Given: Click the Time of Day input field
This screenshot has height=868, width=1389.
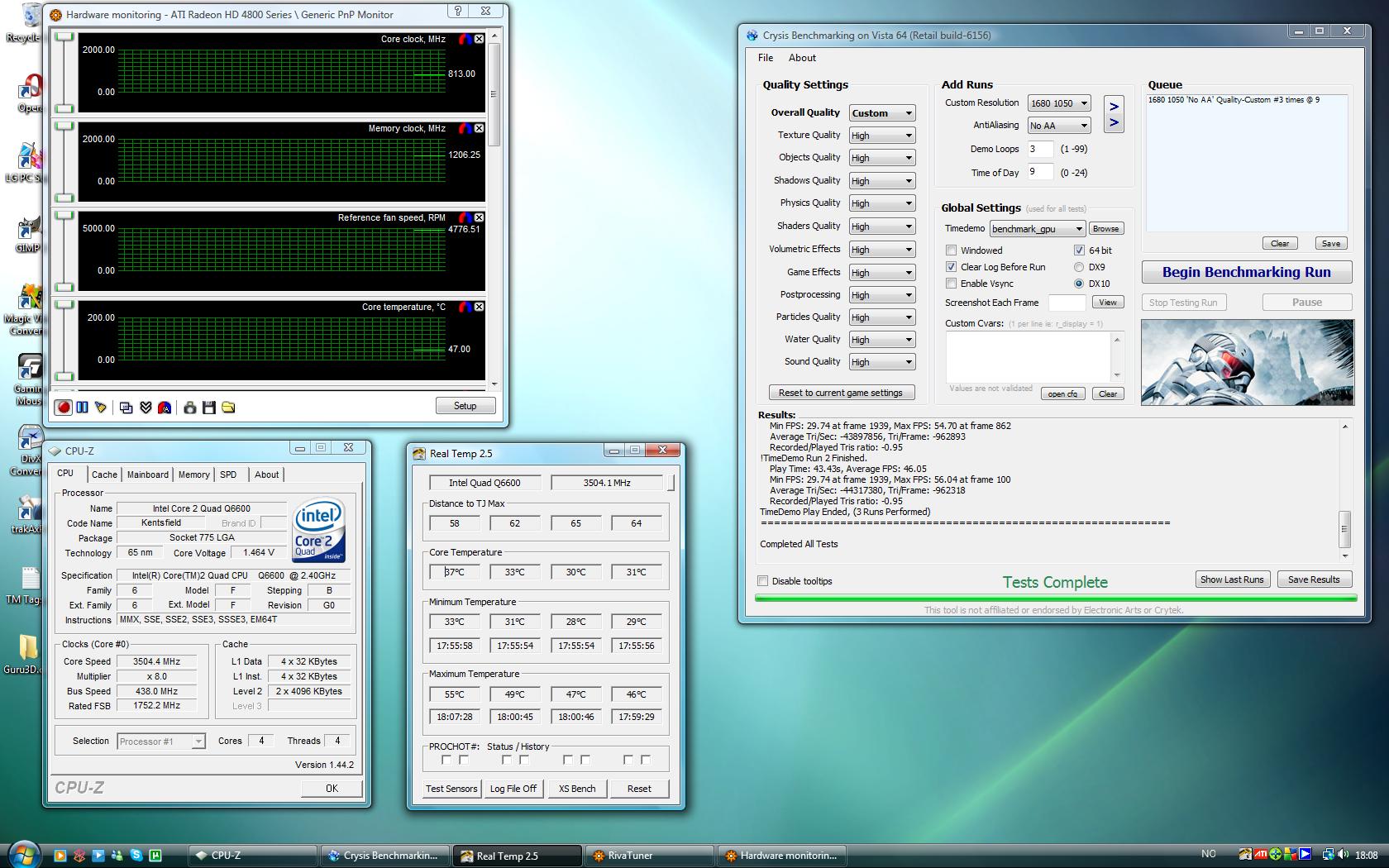Looking at the screenshot, I should point(1040,172).
